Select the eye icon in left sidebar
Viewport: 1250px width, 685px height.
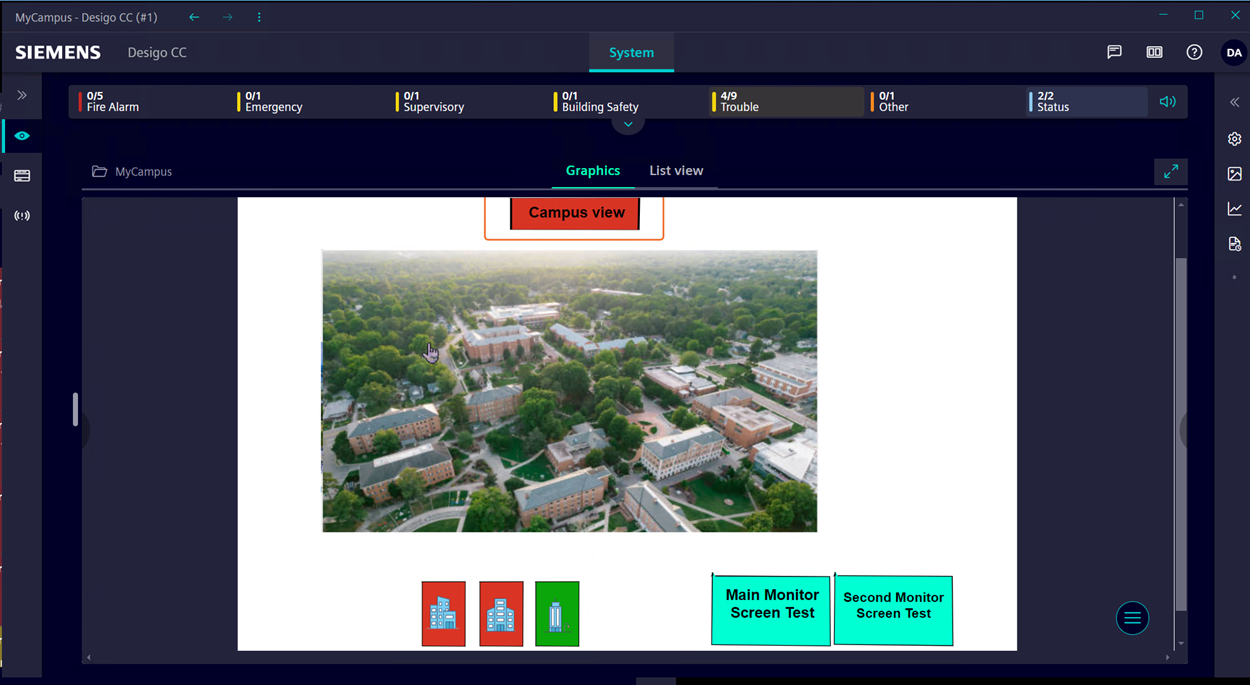pyautogui.click(x=21, y=135)
